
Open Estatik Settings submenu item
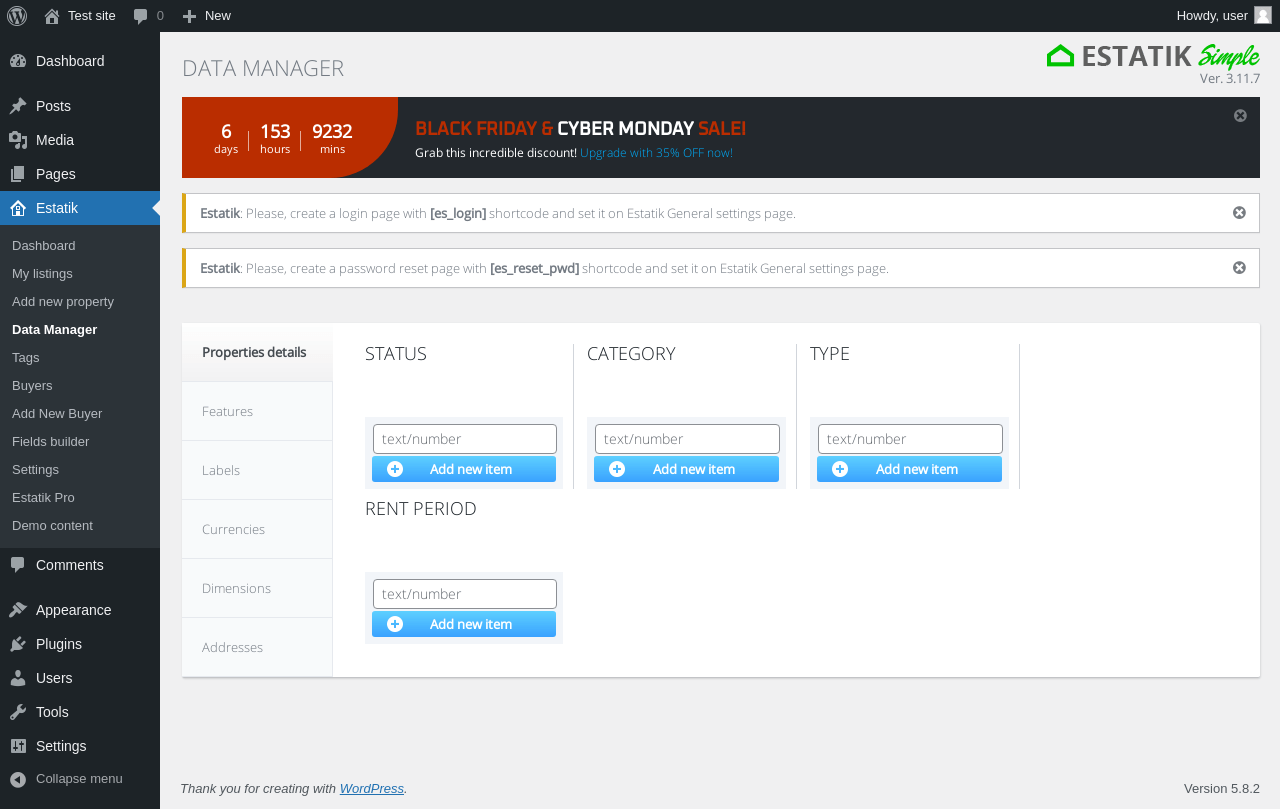coord(80,469)
